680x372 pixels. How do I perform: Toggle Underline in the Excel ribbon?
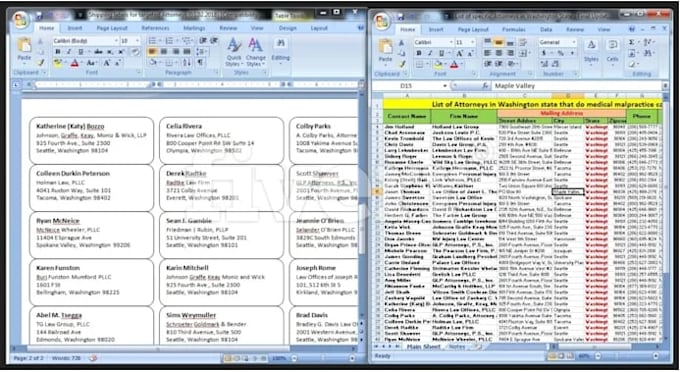tap(441, 53)
